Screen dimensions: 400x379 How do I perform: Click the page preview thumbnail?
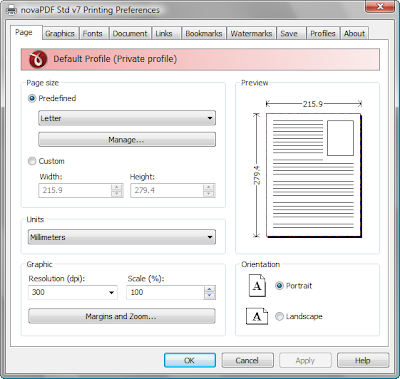point(314,176)
